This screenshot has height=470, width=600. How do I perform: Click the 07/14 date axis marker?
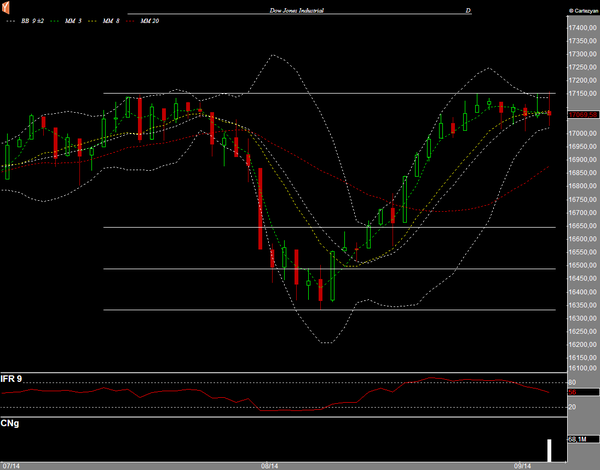click(x=12, y=465)
